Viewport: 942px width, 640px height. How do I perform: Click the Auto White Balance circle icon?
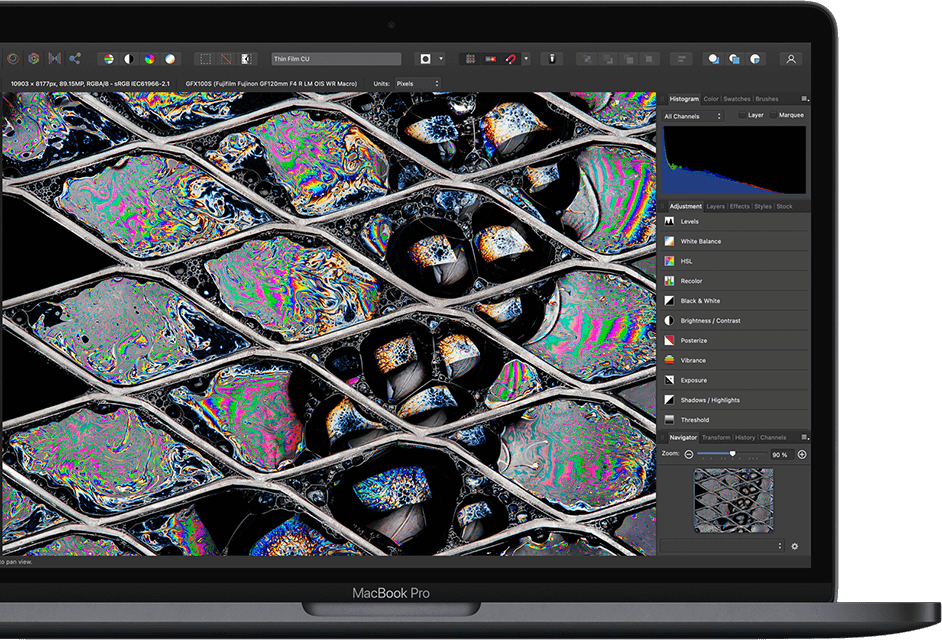tap(170, 59)
